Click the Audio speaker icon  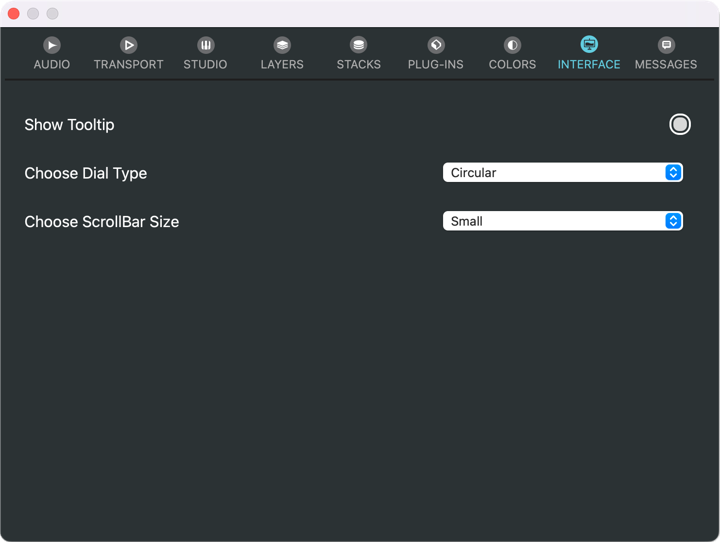point(52,45)
